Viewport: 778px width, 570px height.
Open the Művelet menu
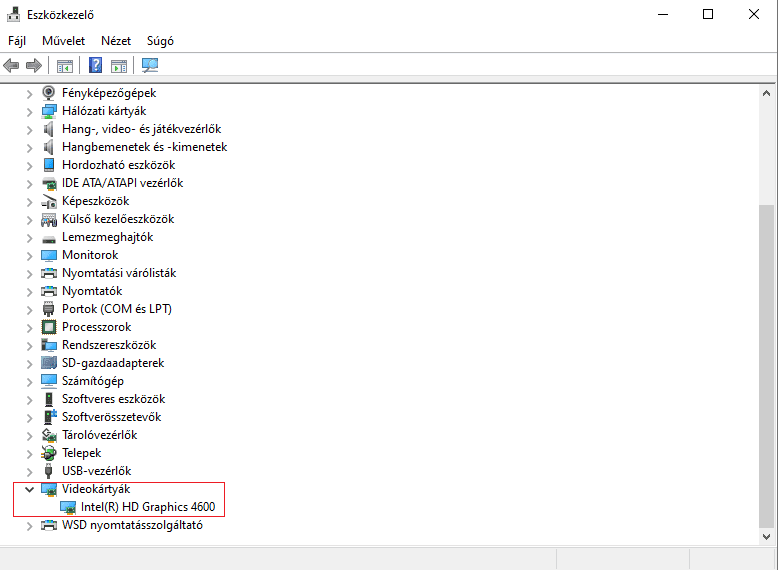pos(63,41)
